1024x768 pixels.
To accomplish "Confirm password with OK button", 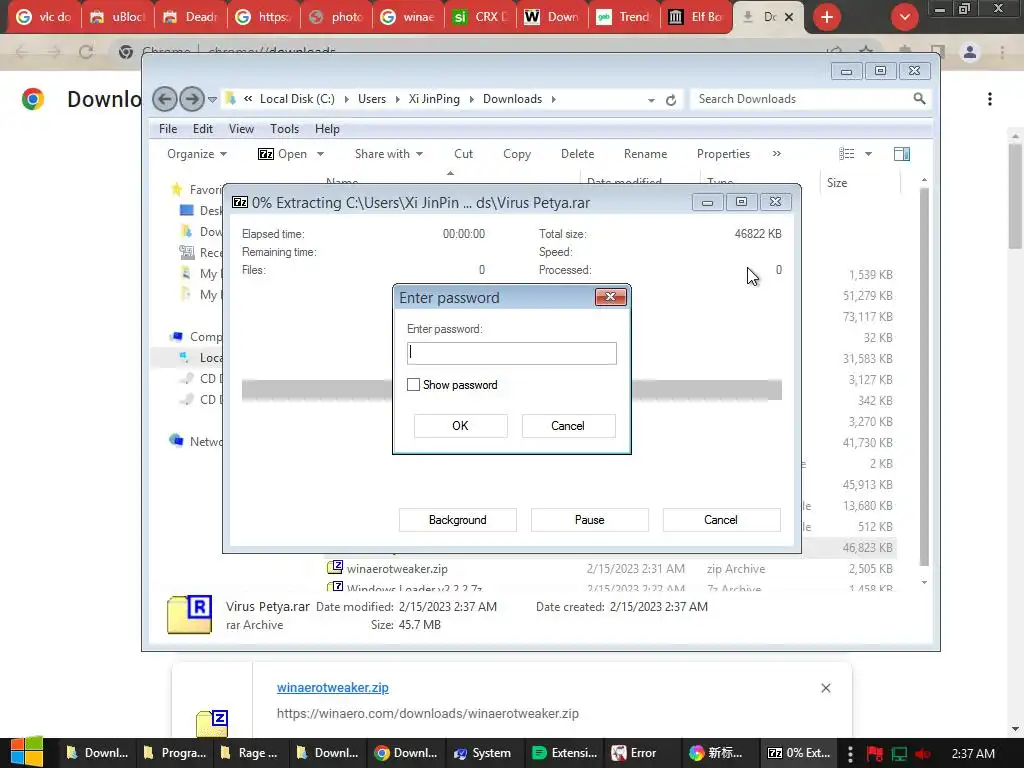I will pos(460,426).
